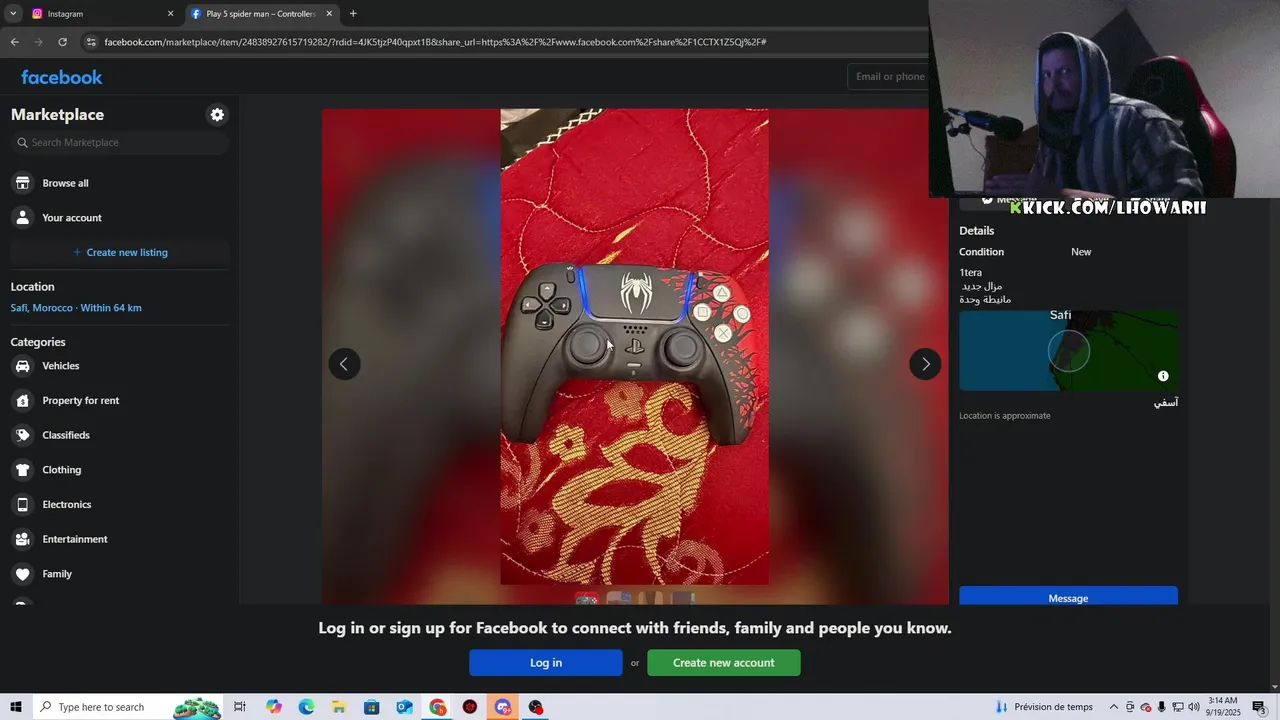Click the Condition New text
The height and width of the screenshot is (720, 1280).
[x=1081, y=252]
